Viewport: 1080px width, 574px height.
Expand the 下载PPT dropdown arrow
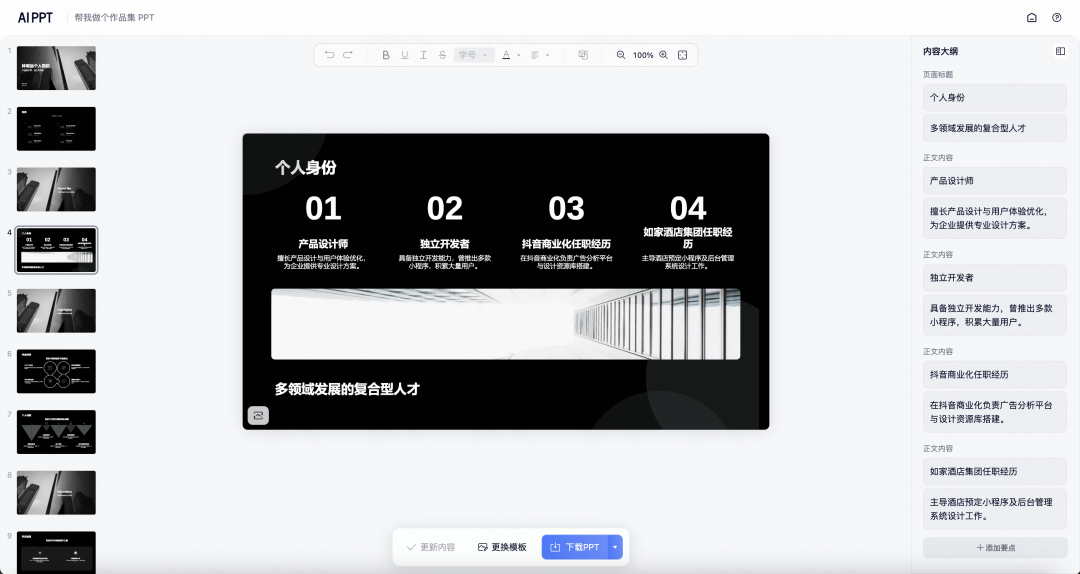pyautogui.click(x=615, y=547)
